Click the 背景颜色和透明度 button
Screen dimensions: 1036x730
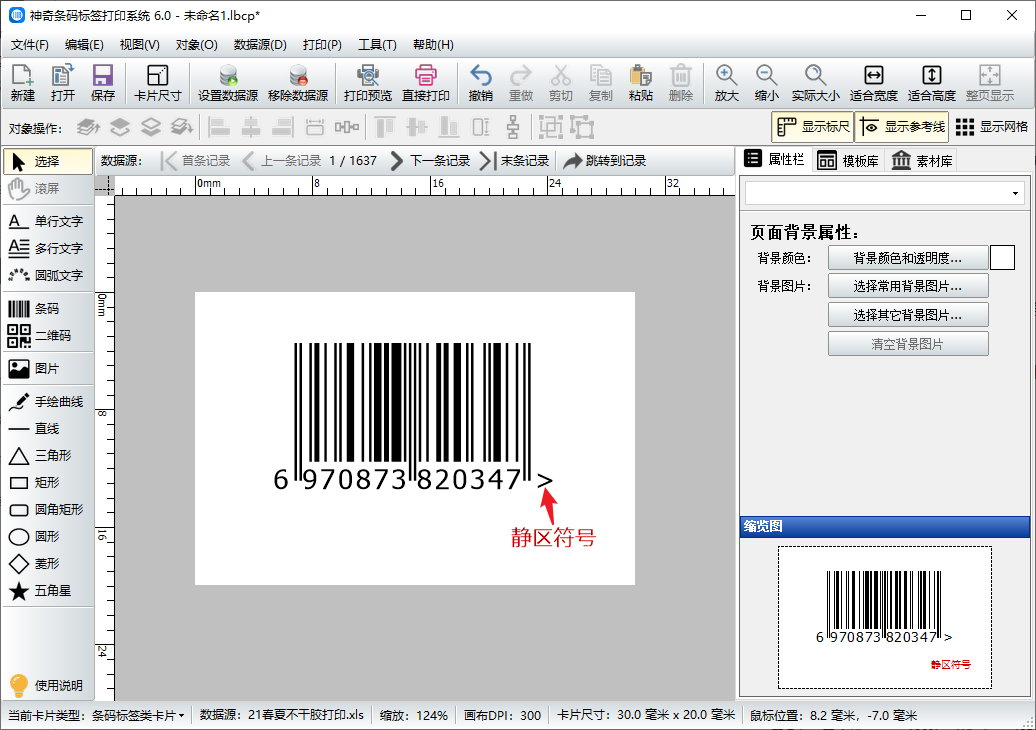coord(907,258)
